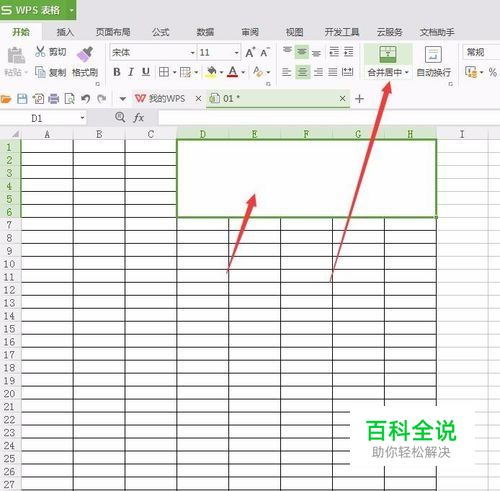
Task: Toggle italic formatting
Action: coord(131,72)
